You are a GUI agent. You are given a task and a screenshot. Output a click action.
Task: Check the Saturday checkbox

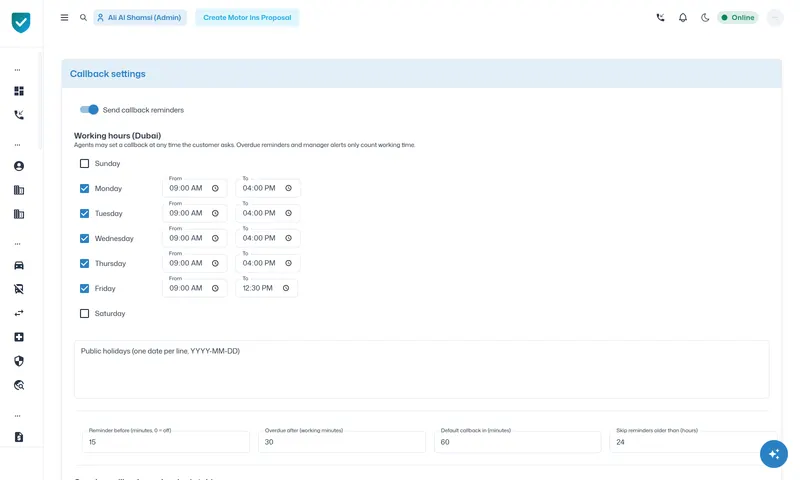coord(84,313)
